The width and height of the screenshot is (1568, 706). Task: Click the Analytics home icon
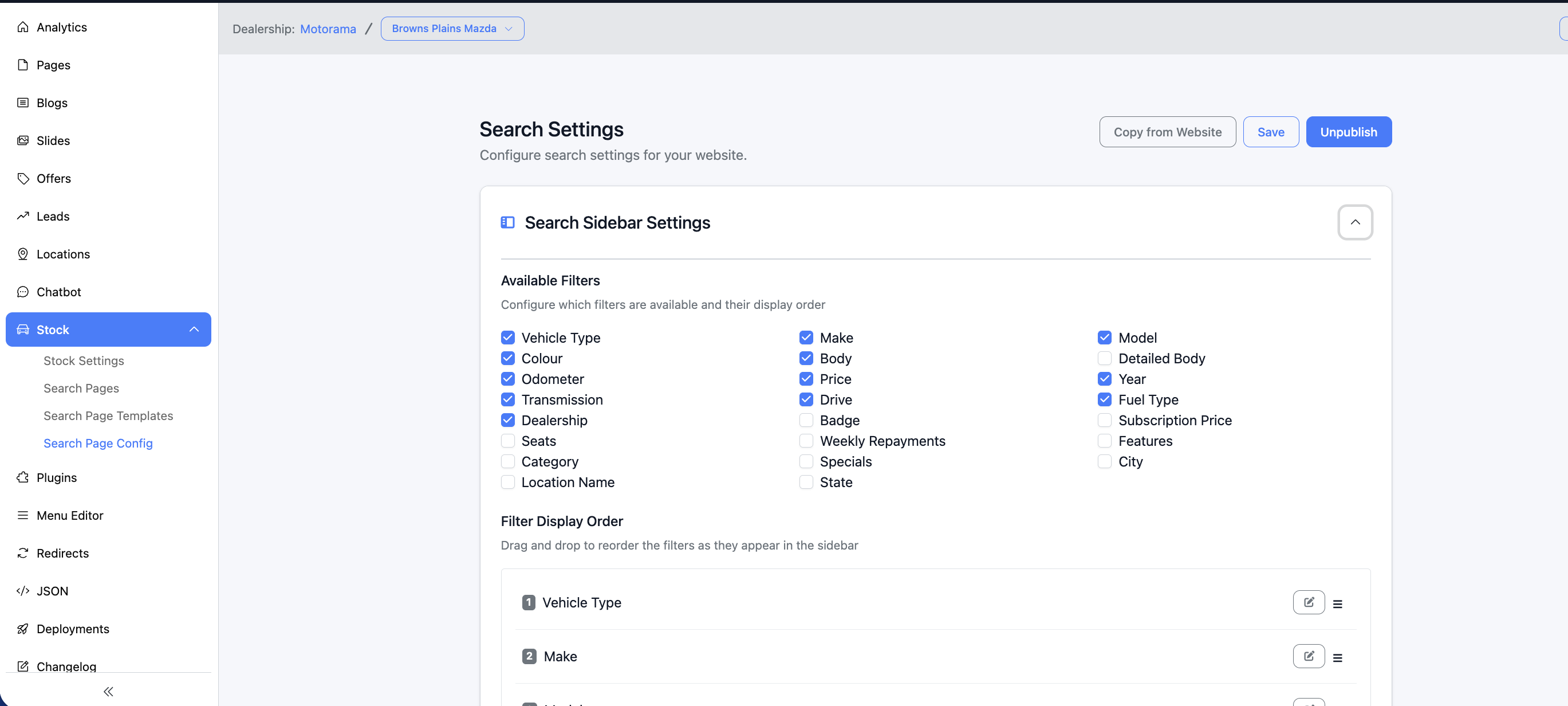[x=22, y=27]
